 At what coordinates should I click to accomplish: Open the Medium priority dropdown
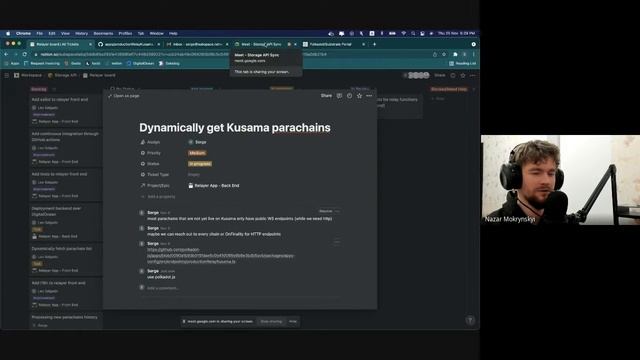click(x=197, y=153)
